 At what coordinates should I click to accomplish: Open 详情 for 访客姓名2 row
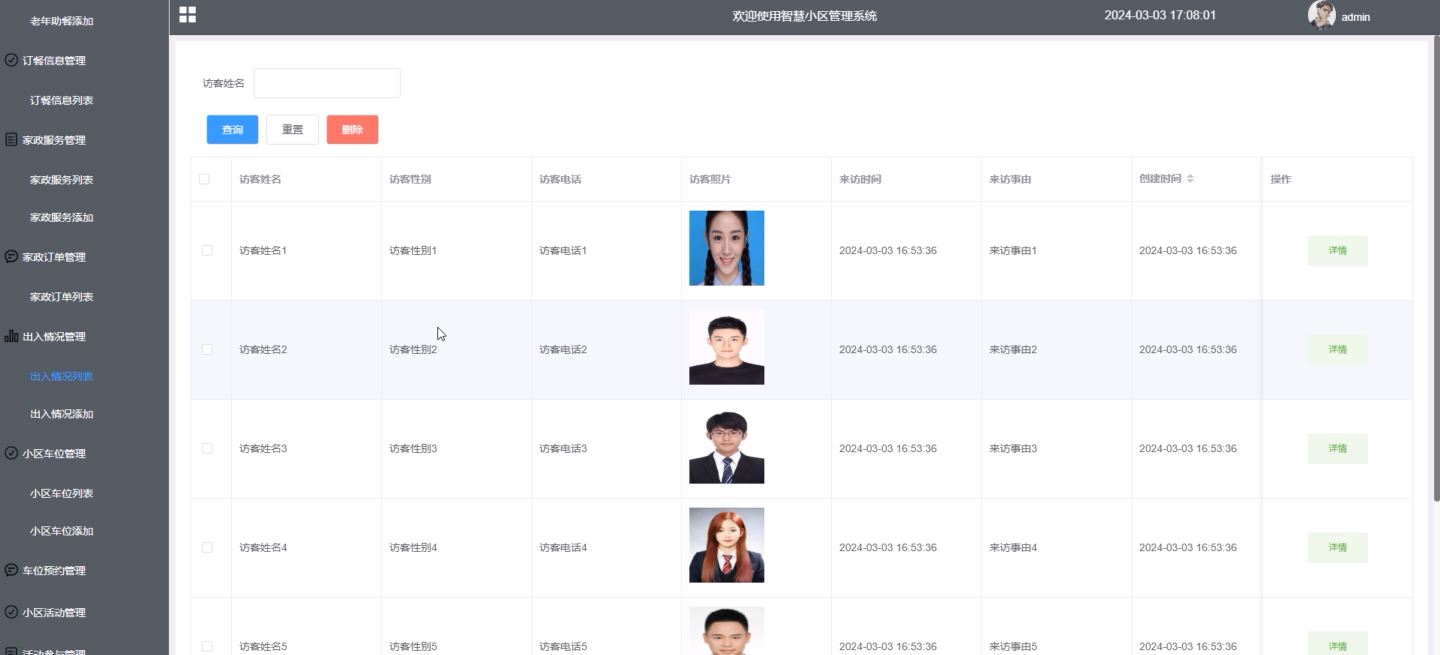pos(1337,350)
